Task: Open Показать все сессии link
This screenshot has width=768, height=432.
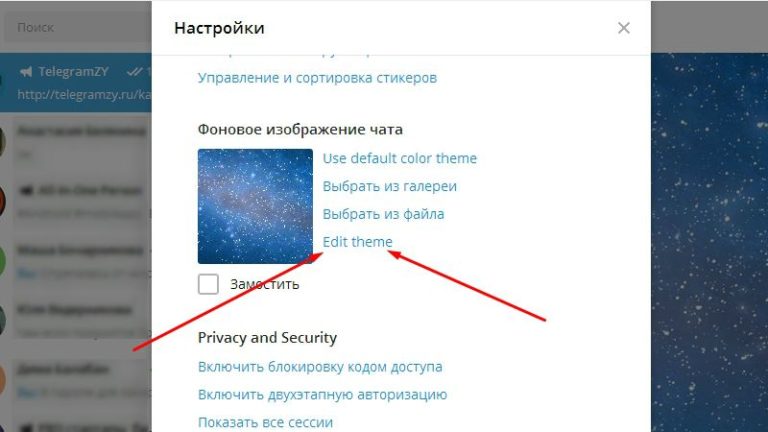Action: pos(265,422)
